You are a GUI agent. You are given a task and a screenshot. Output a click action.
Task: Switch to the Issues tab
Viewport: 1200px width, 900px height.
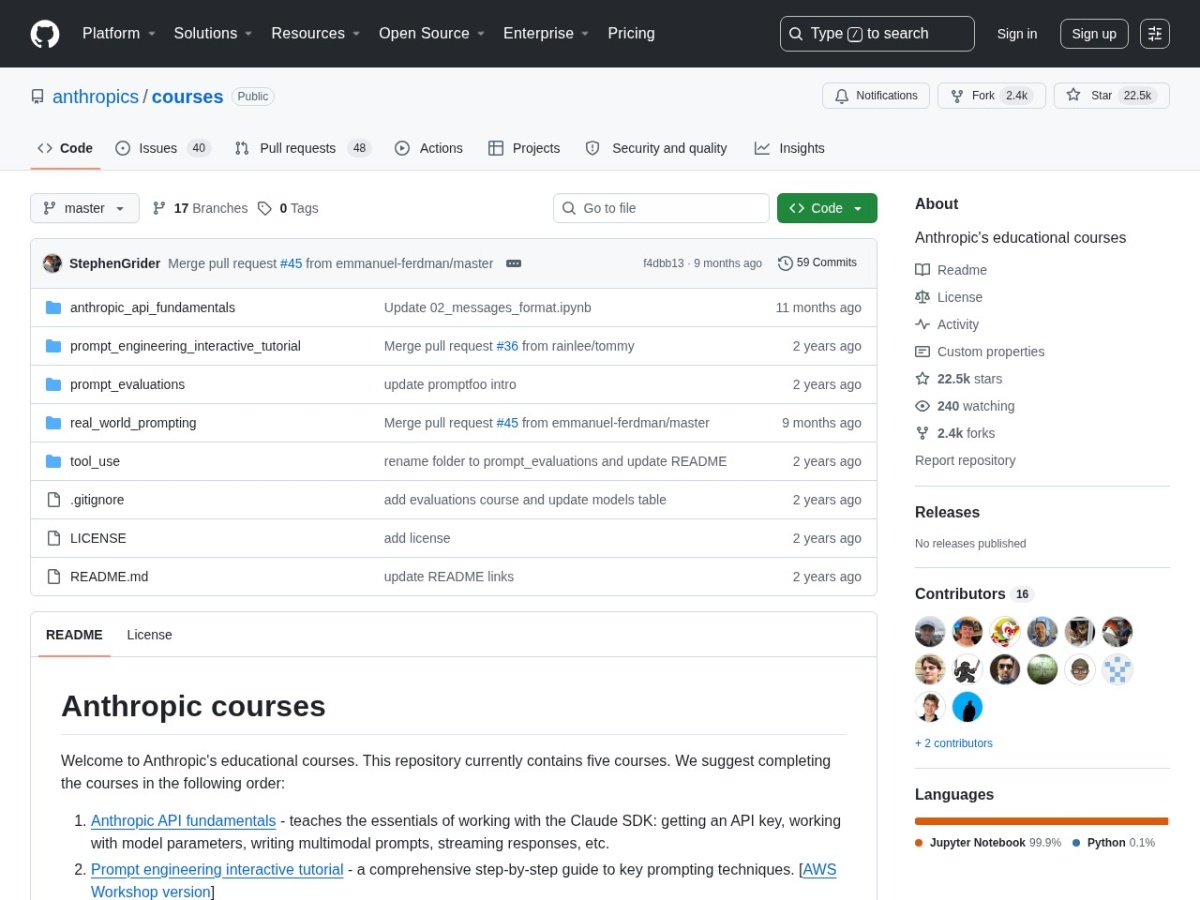163,148
